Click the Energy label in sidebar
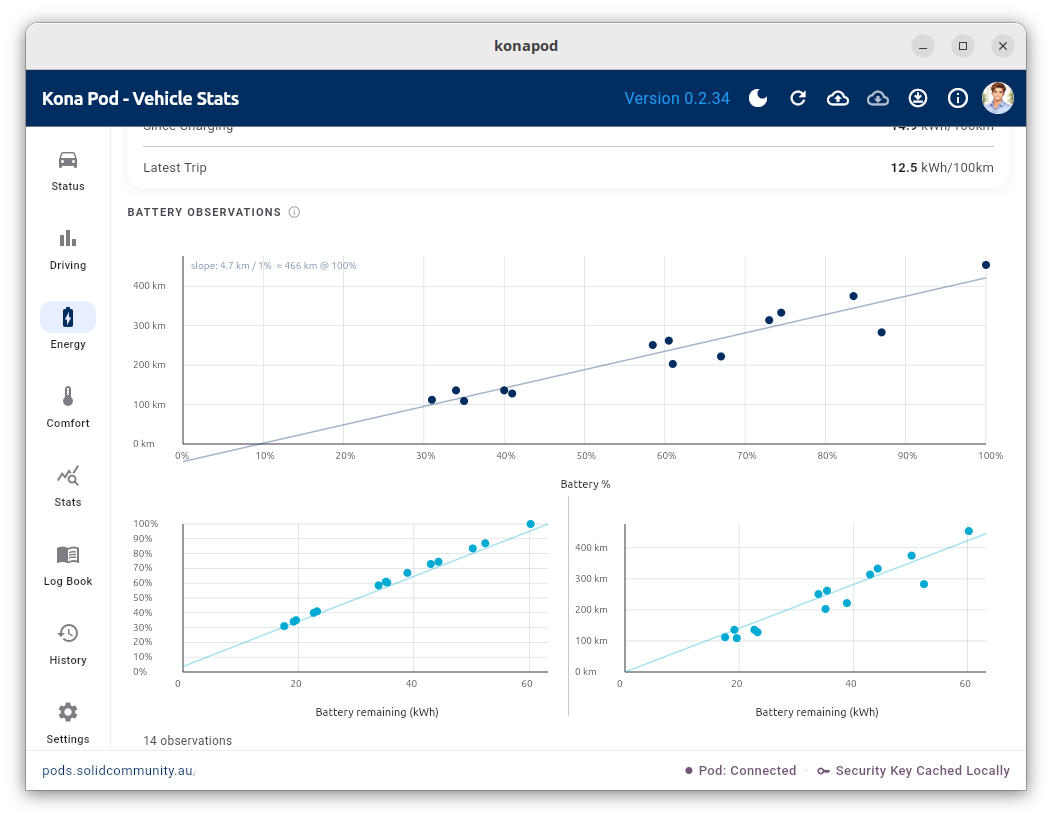1052x819 pixels. [68, 344]
